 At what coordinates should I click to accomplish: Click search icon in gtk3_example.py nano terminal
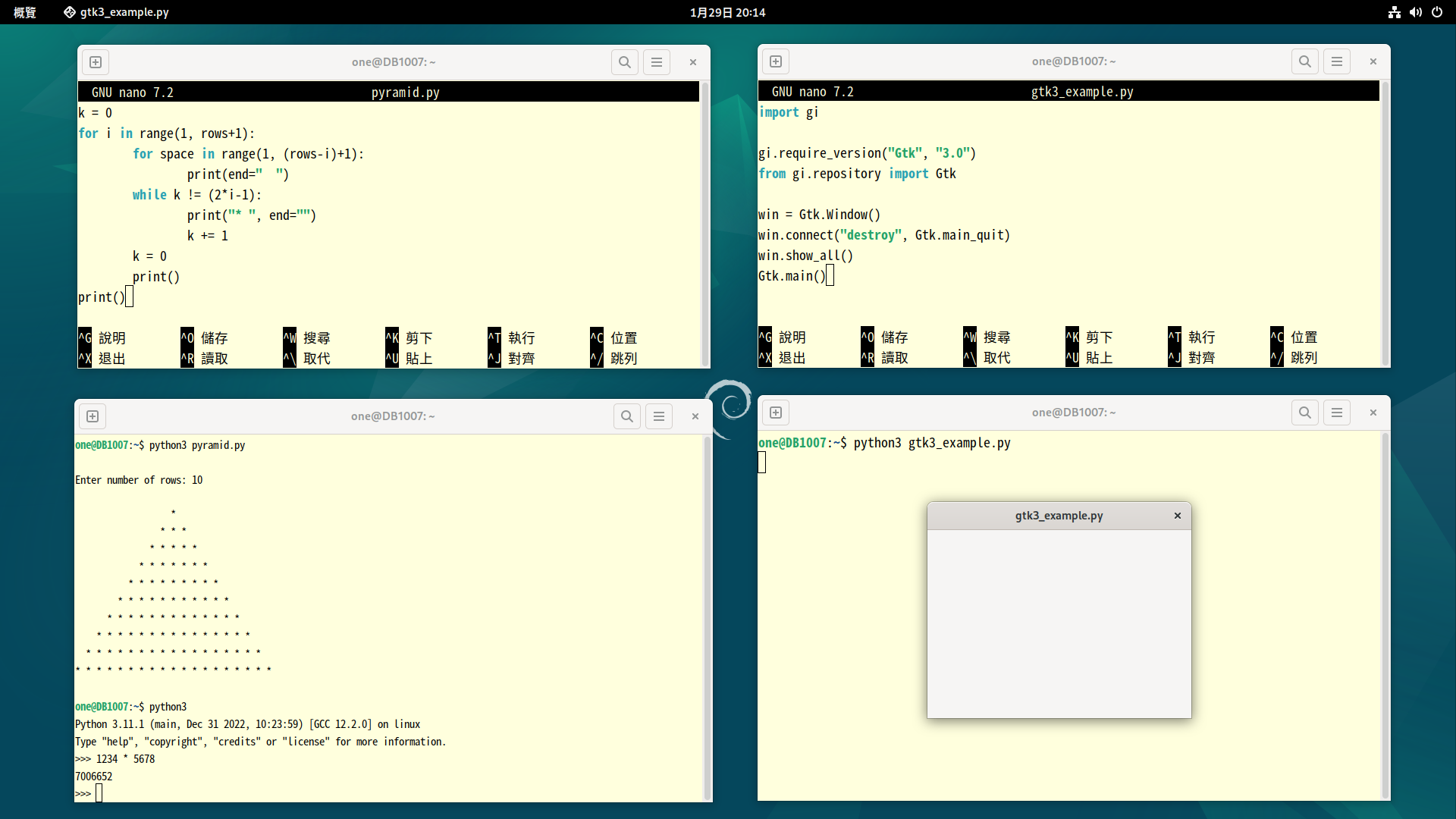click(x=1304, y=61)
